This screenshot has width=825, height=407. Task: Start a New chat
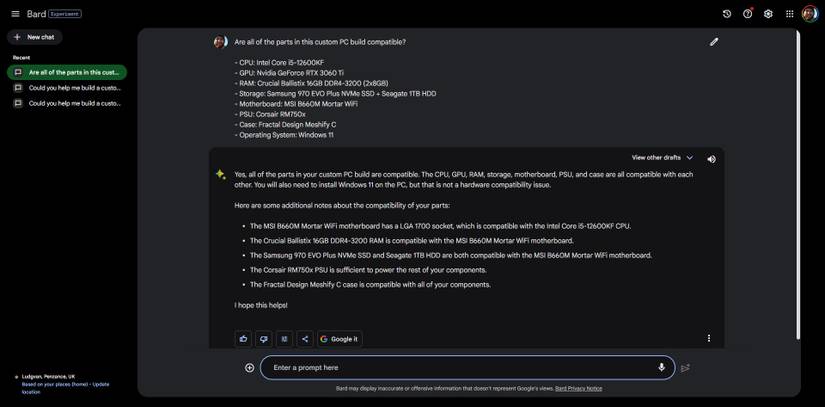[35, 37]
